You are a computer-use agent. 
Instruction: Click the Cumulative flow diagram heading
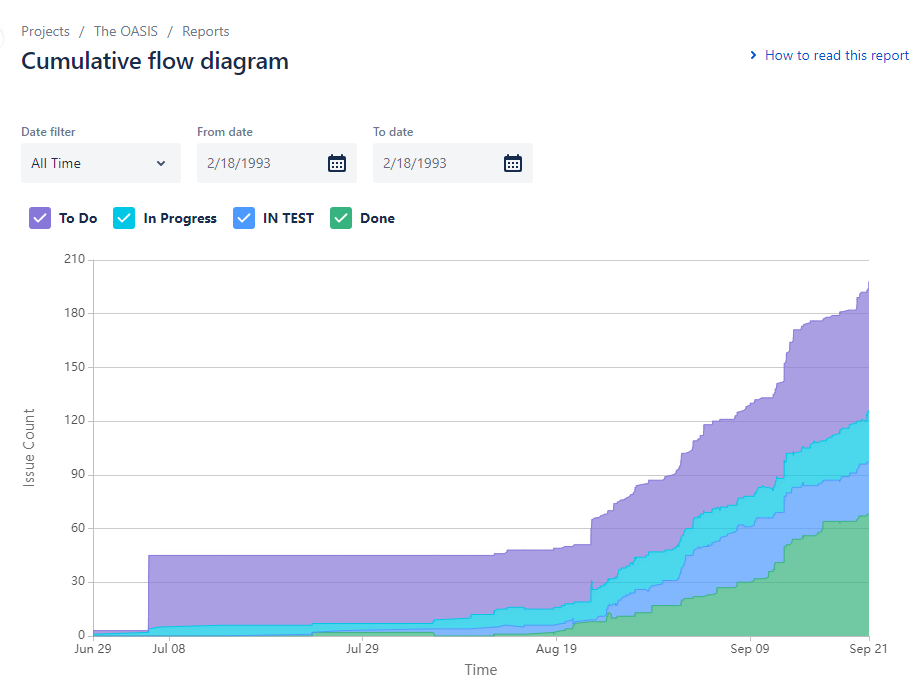(155, 61)
